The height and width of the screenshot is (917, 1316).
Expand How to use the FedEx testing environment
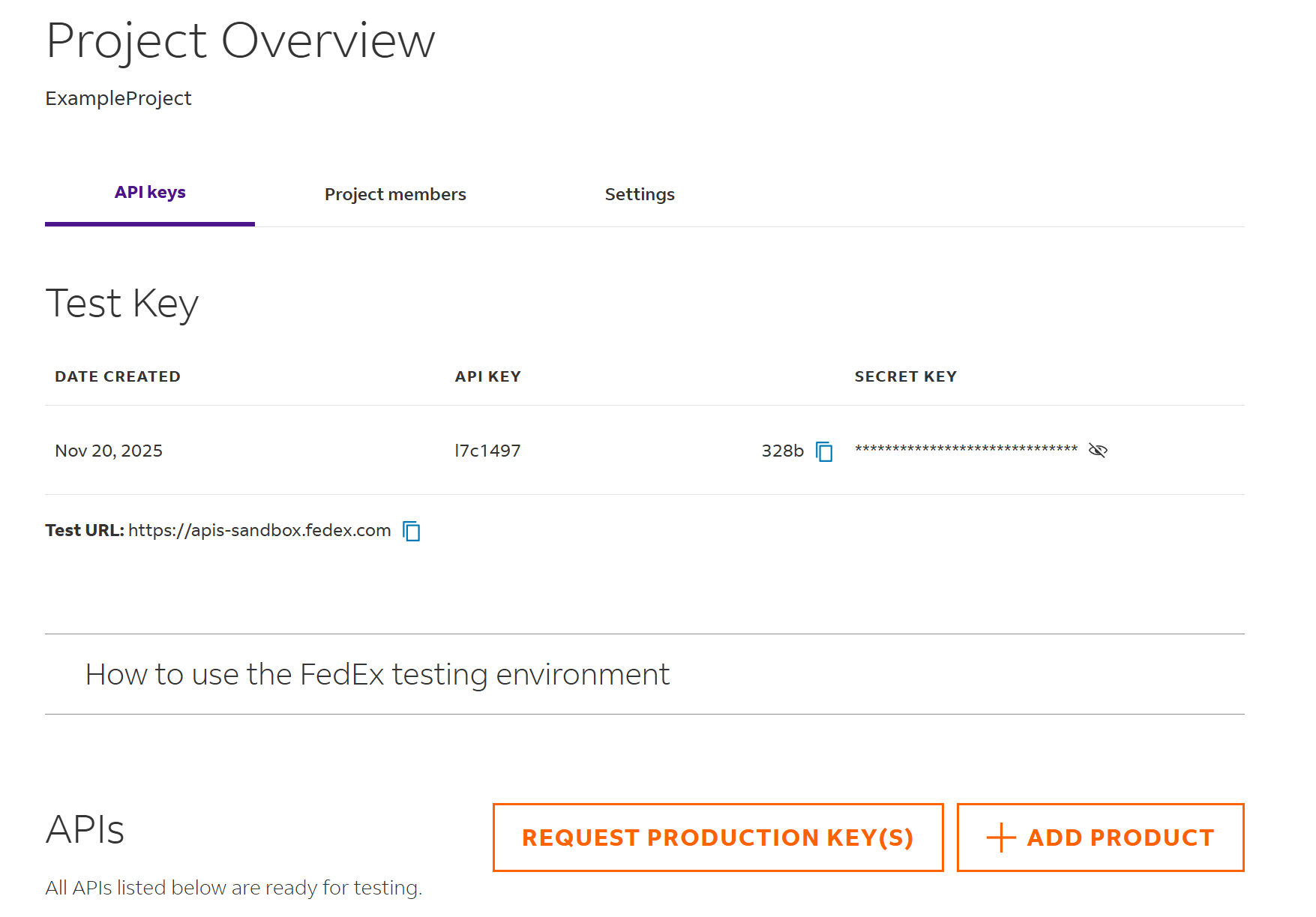377,674
